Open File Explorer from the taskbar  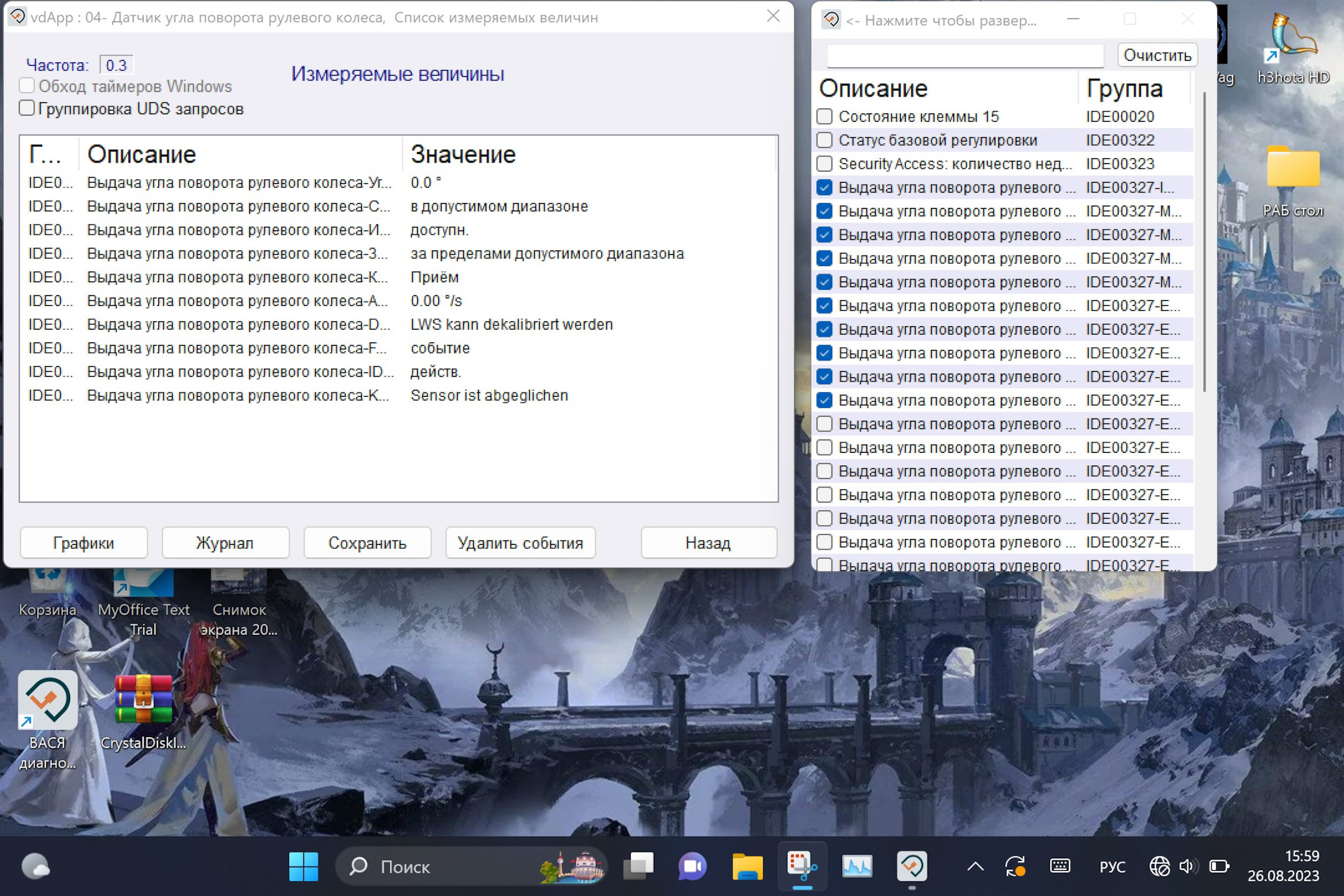click(748, 867)
